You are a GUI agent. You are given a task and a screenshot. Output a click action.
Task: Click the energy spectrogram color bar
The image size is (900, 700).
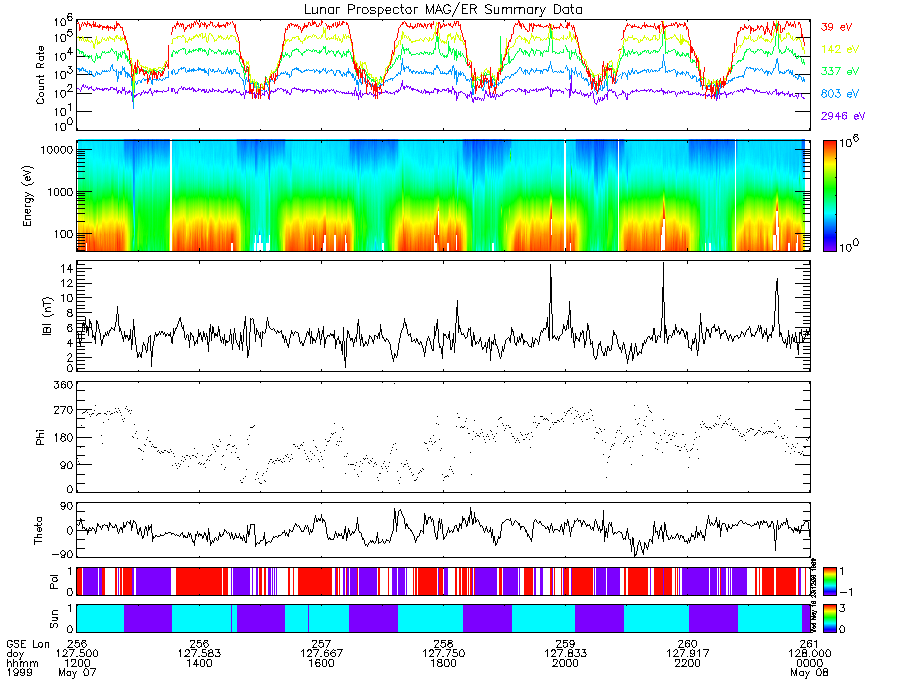coord(829,196)
